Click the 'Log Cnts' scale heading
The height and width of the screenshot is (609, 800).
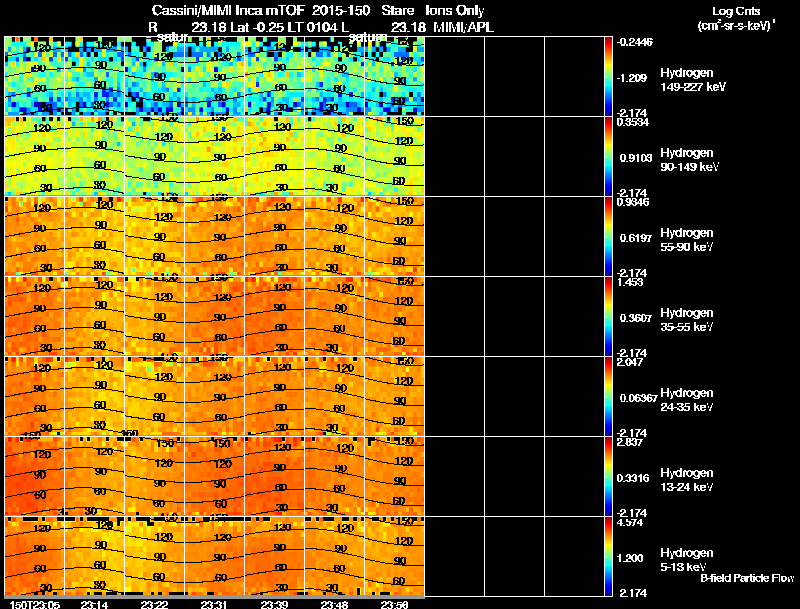point(736,11)
